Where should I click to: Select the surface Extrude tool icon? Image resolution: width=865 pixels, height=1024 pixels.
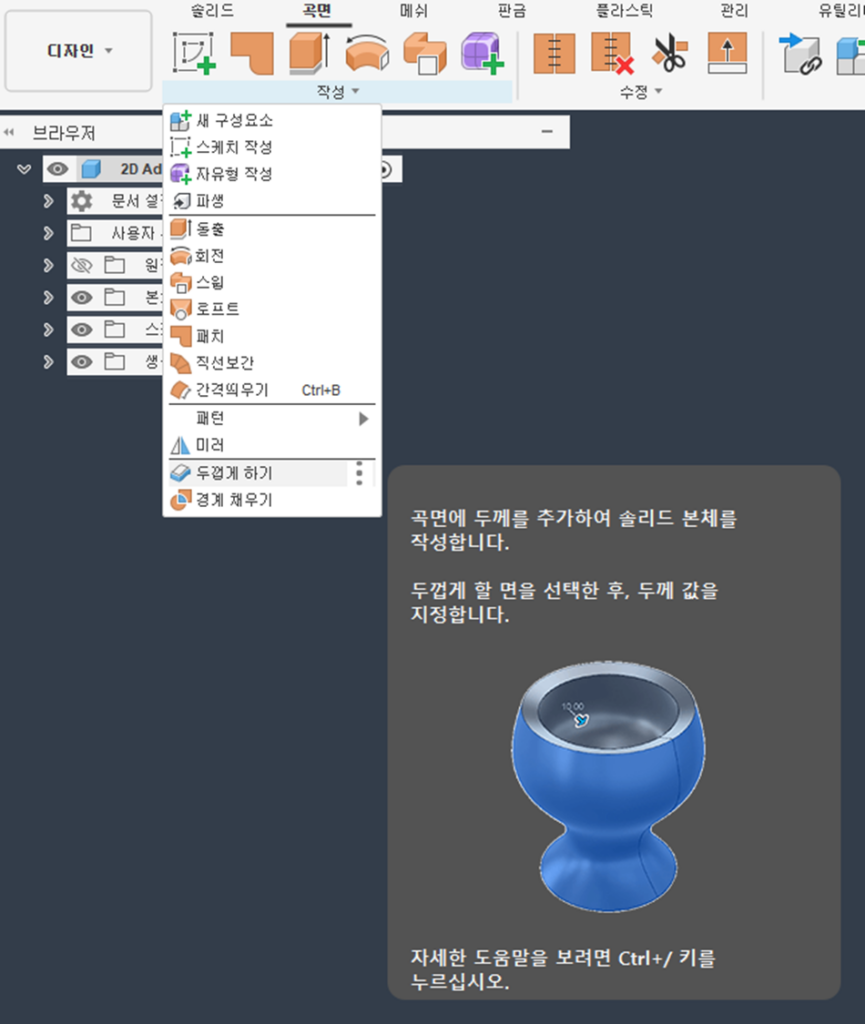(309, 52)
